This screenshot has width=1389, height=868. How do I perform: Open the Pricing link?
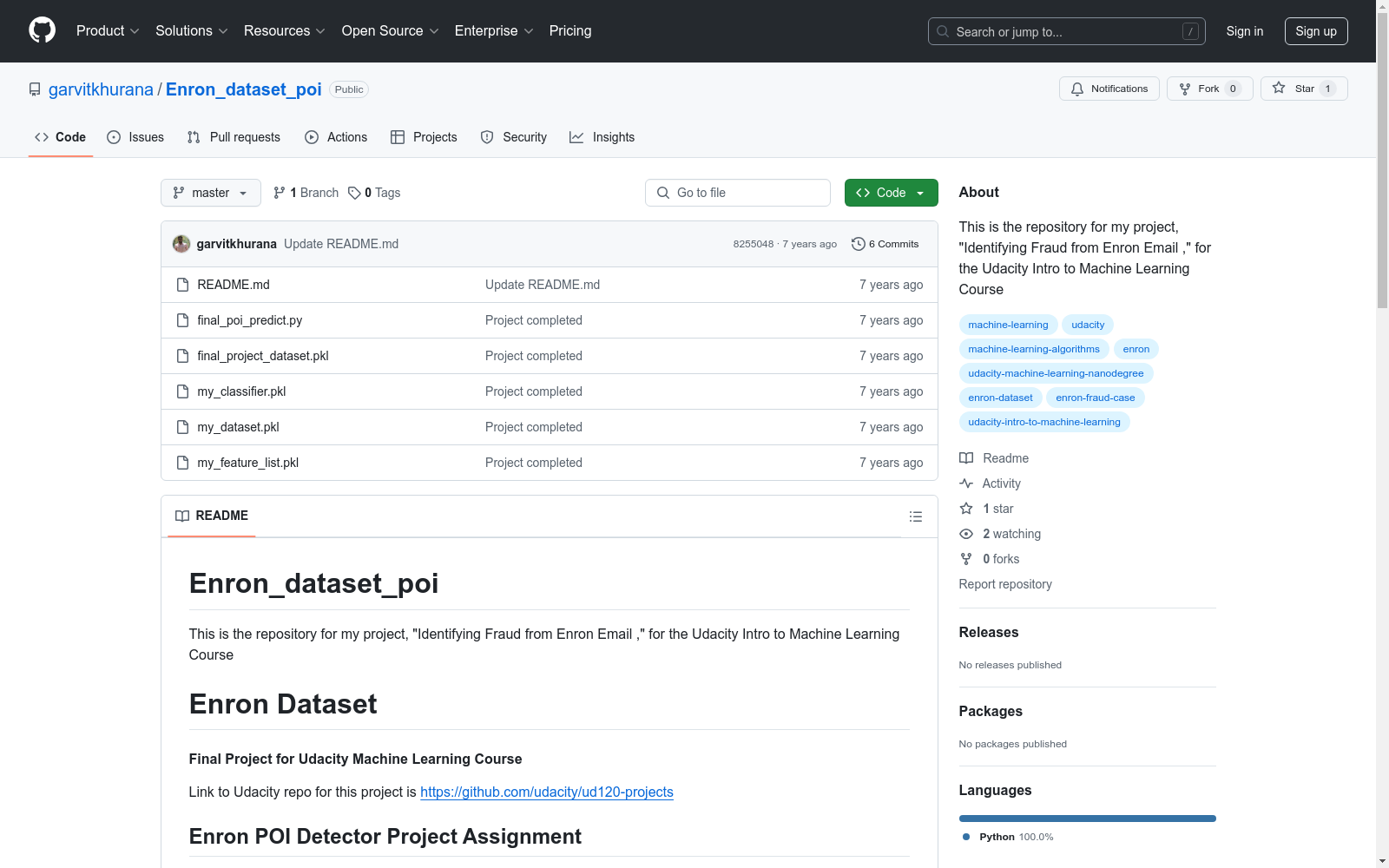(x=570, y=31)
